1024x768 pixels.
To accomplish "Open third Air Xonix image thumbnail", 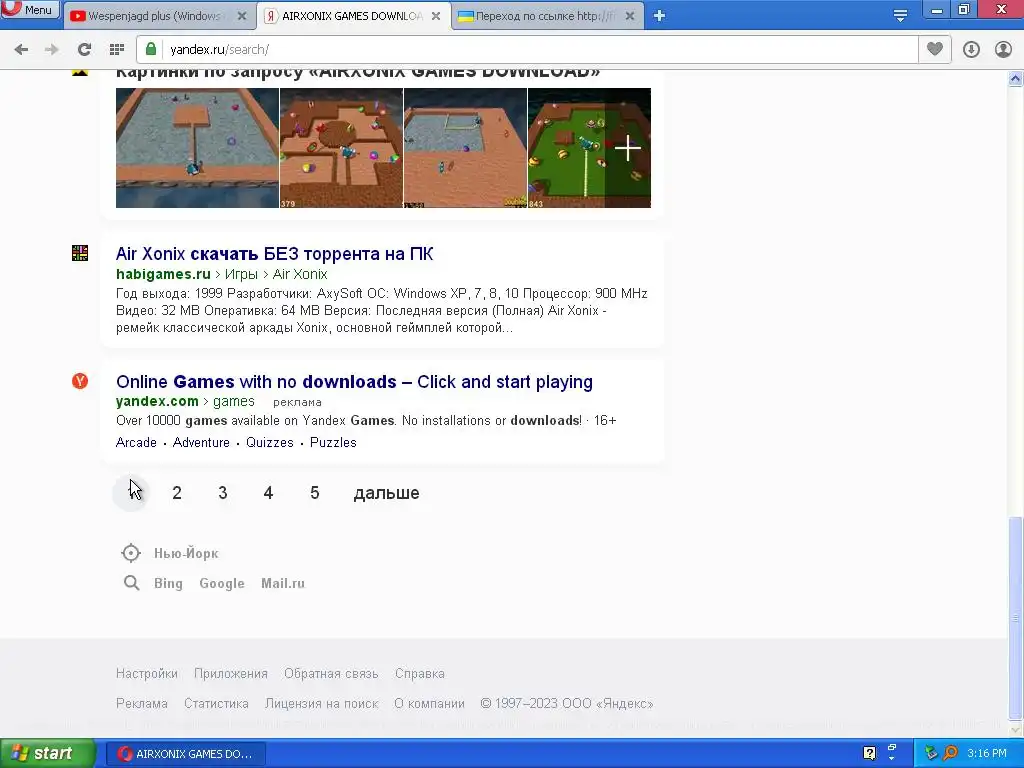I will click(x=465, y=148).
